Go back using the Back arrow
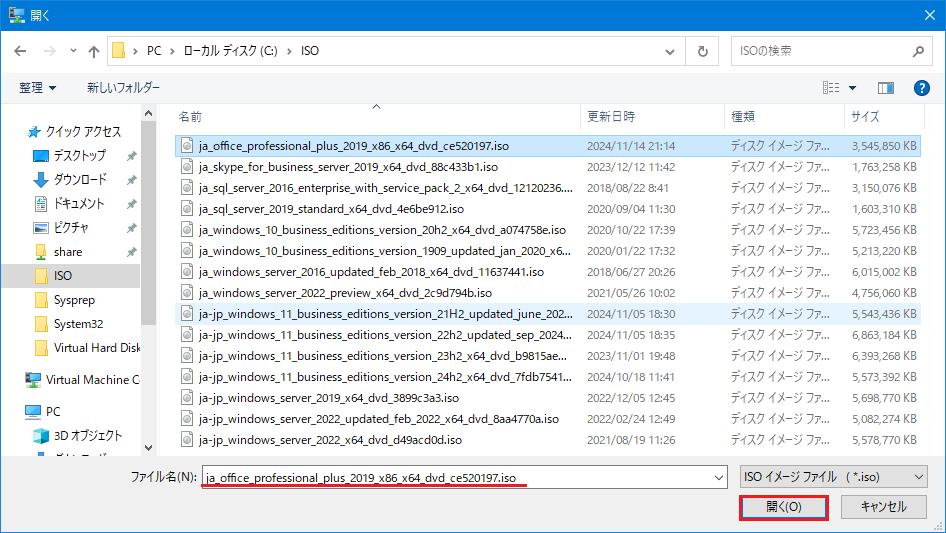This screenshot has width=946, height=533. [20, 51]
